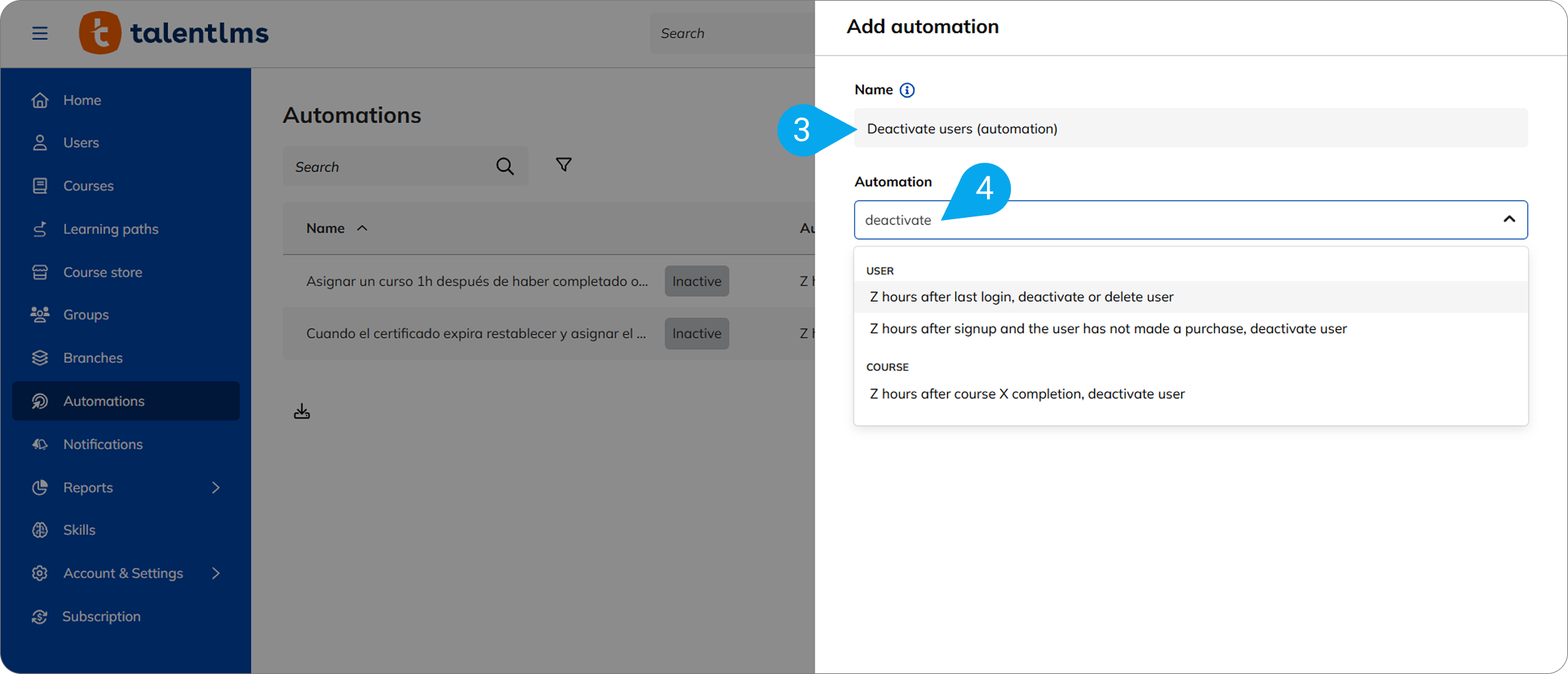Open the hamburger menu icon
The width and height of the screenshot is (1568, 674).
coord(40,33)
